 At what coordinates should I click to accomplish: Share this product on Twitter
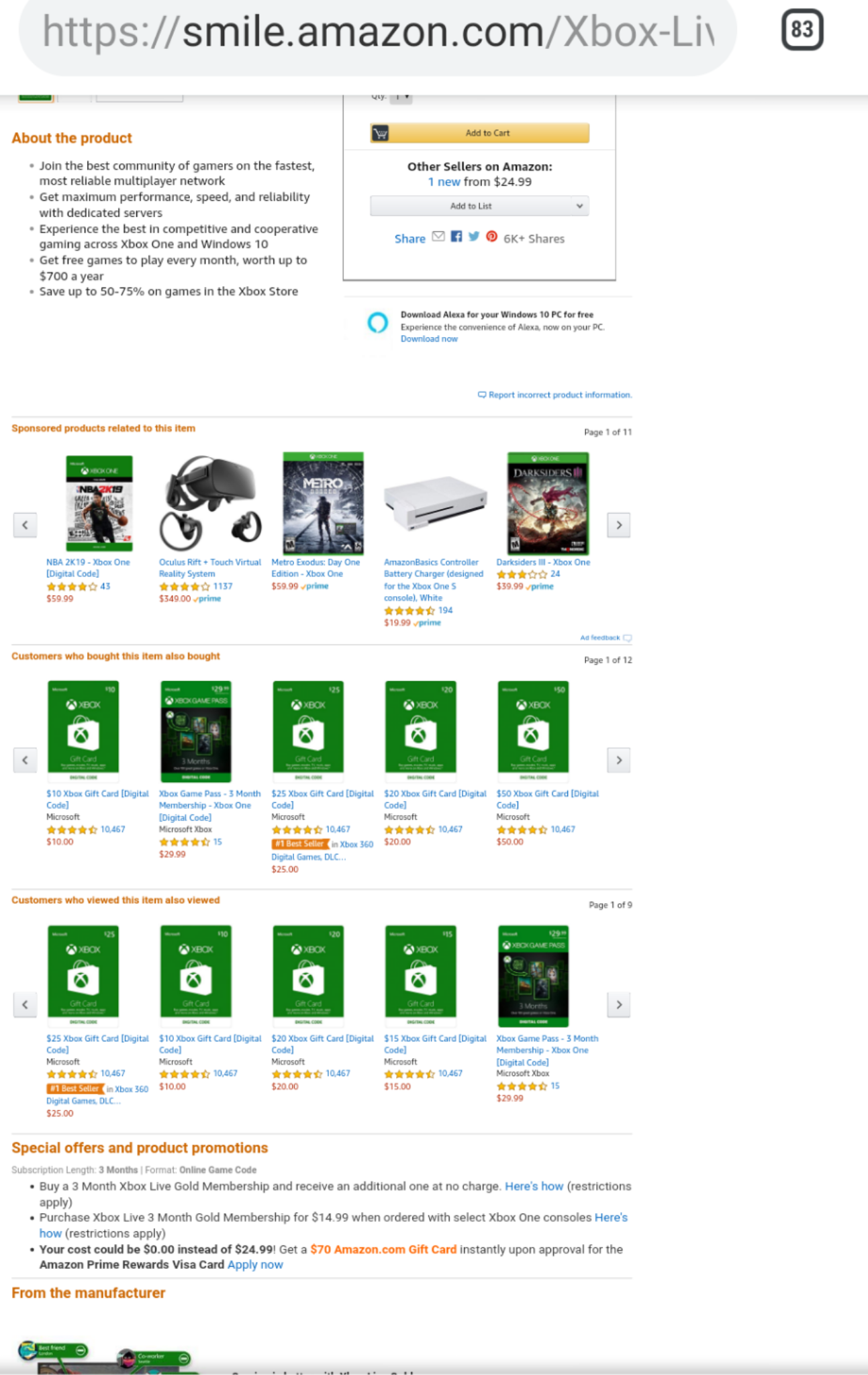tap(474, 236)
